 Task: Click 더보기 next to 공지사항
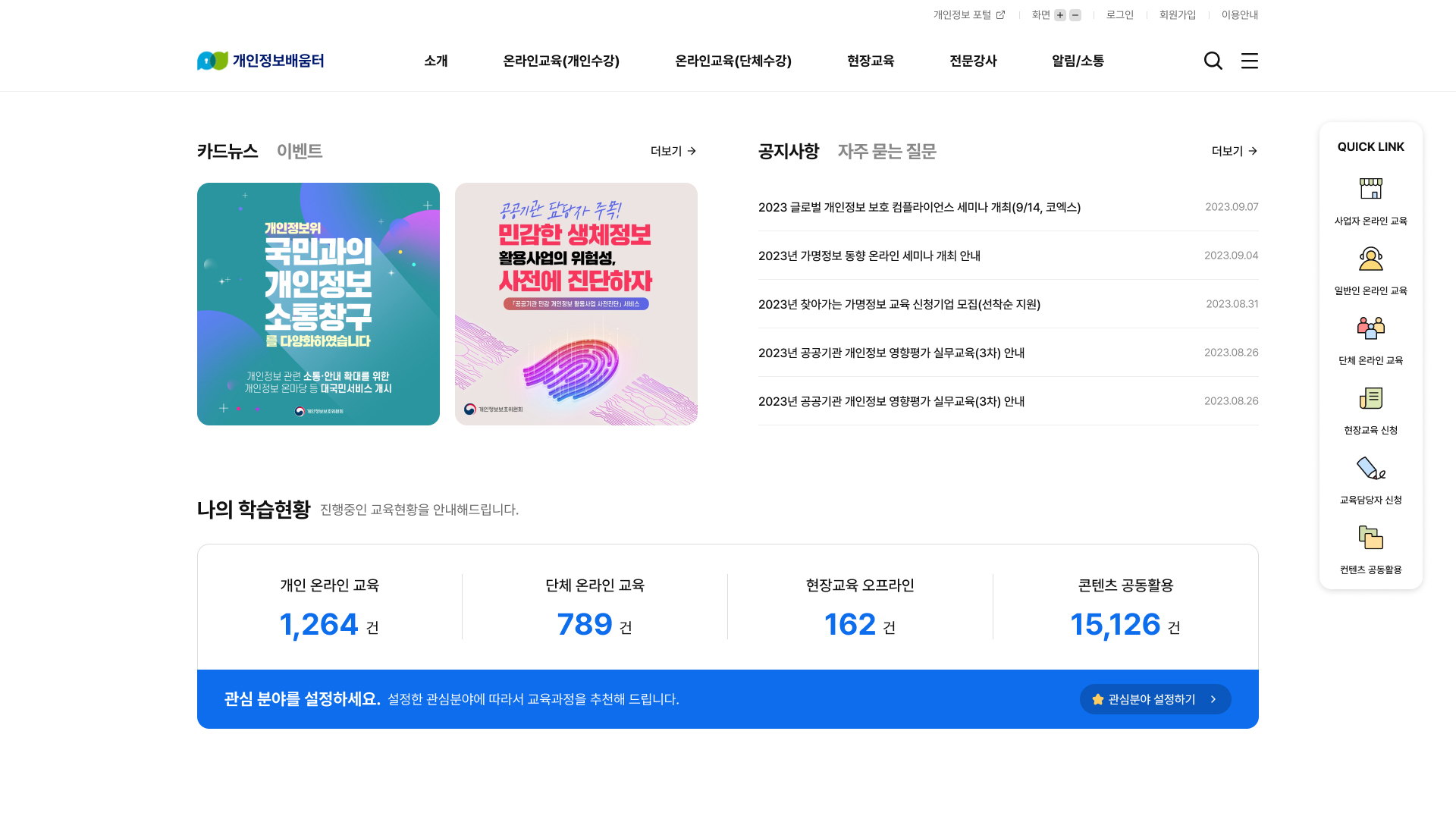pyautogui.click(x=1235, y=151)
